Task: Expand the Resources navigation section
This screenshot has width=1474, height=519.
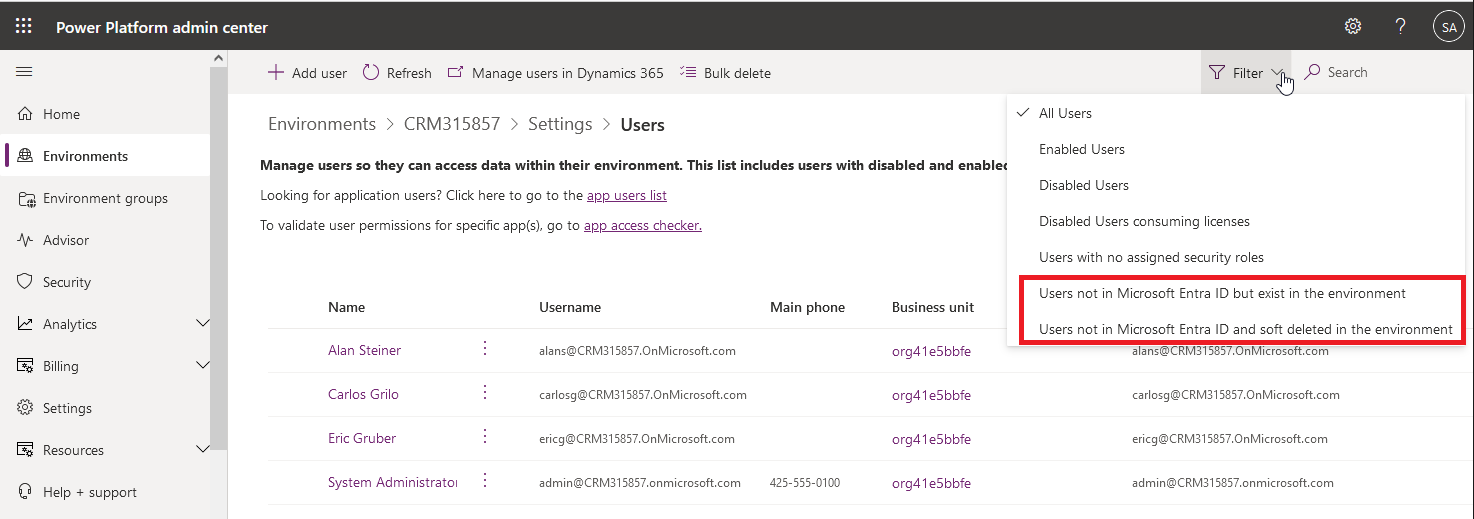Action: [203, 450]
